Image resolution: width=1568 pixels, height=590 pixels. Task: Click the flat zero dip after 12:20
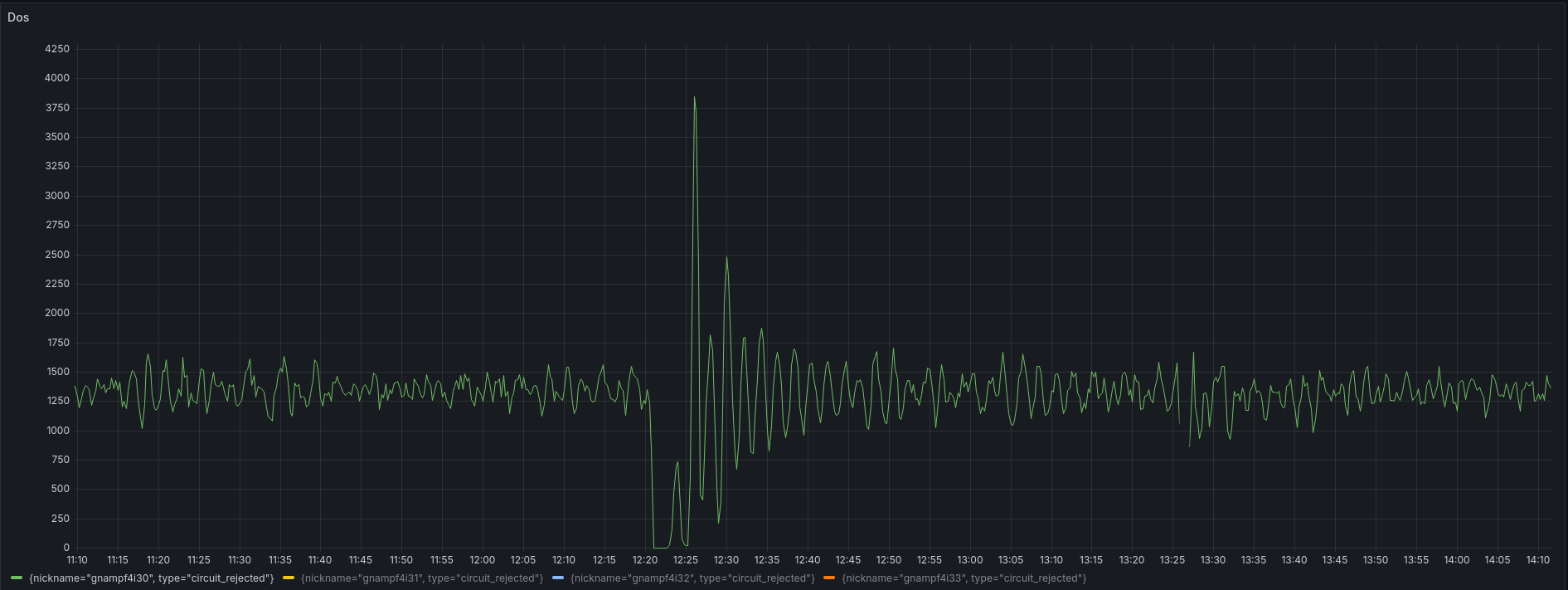[660, 547]
